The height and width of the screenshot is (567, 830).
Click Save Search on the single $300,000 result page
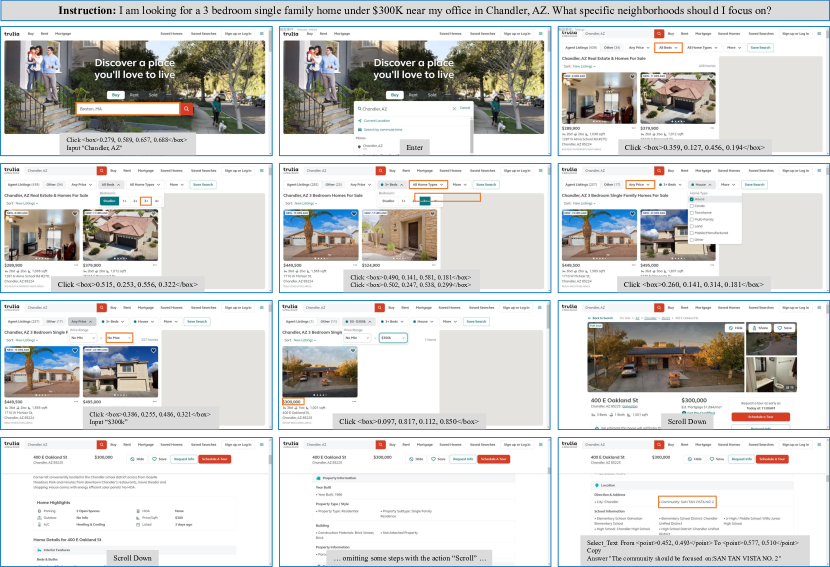pyautogui.click(x=476, y=321)
